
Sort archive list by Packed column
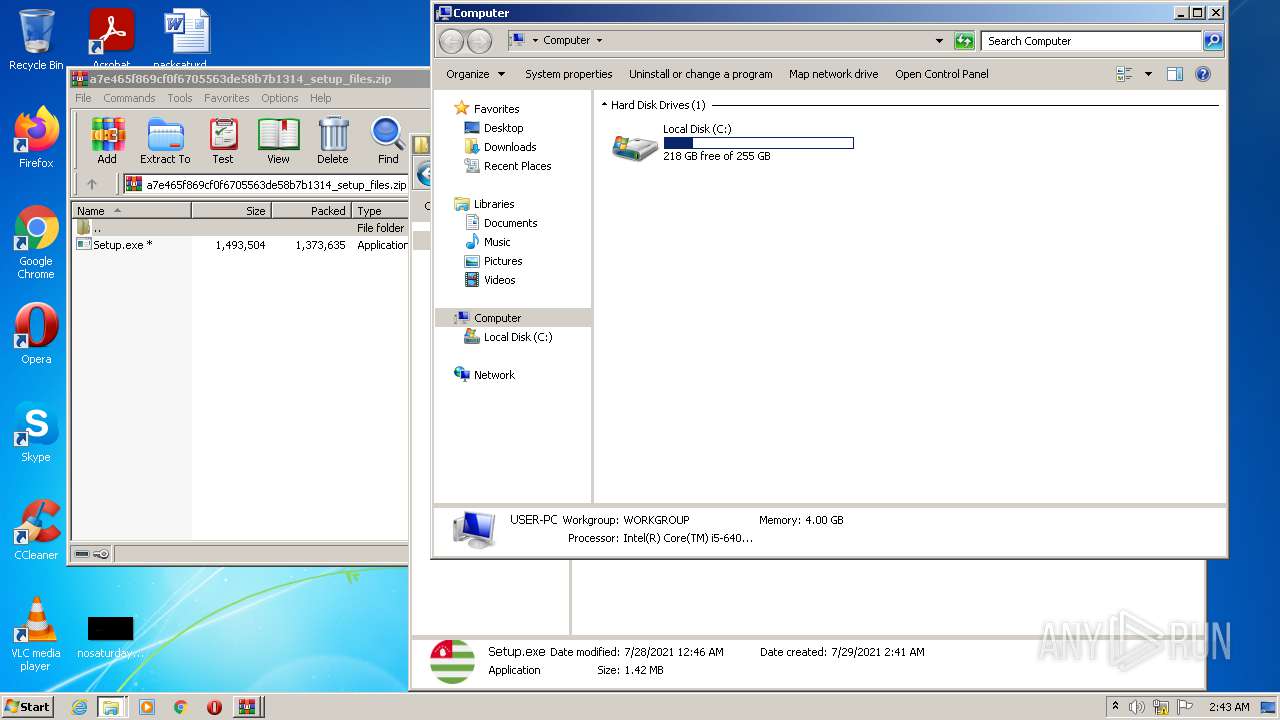tap(311, 211)
